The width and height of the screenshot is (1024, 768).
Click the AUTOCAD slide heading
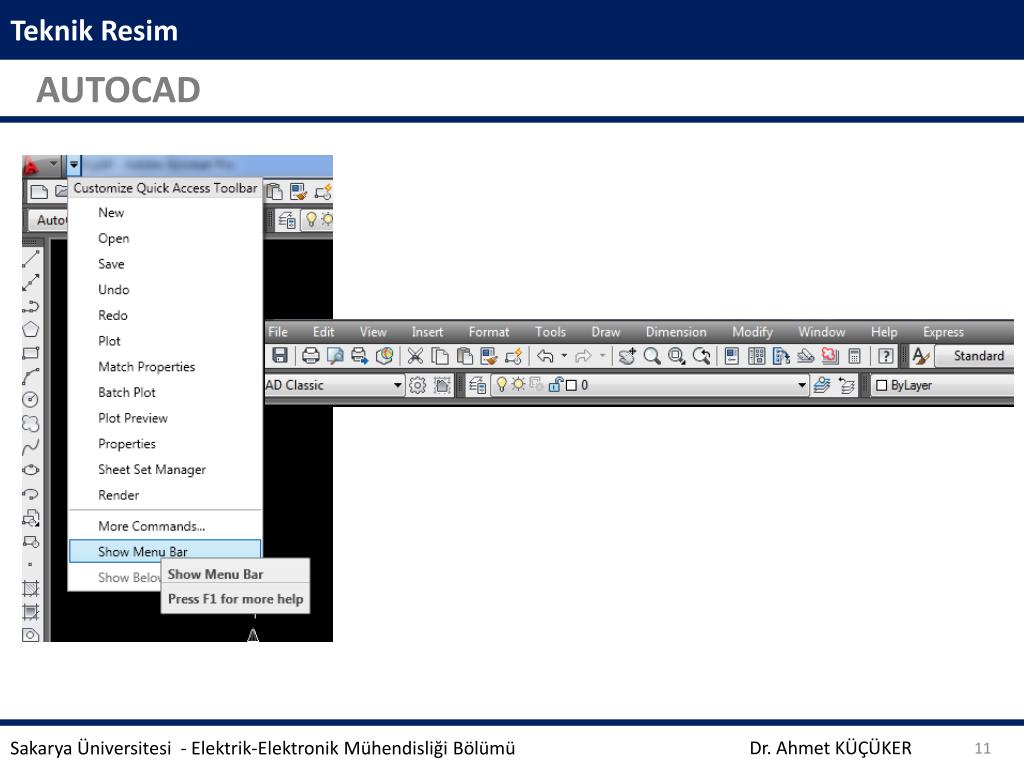[118, 89]
